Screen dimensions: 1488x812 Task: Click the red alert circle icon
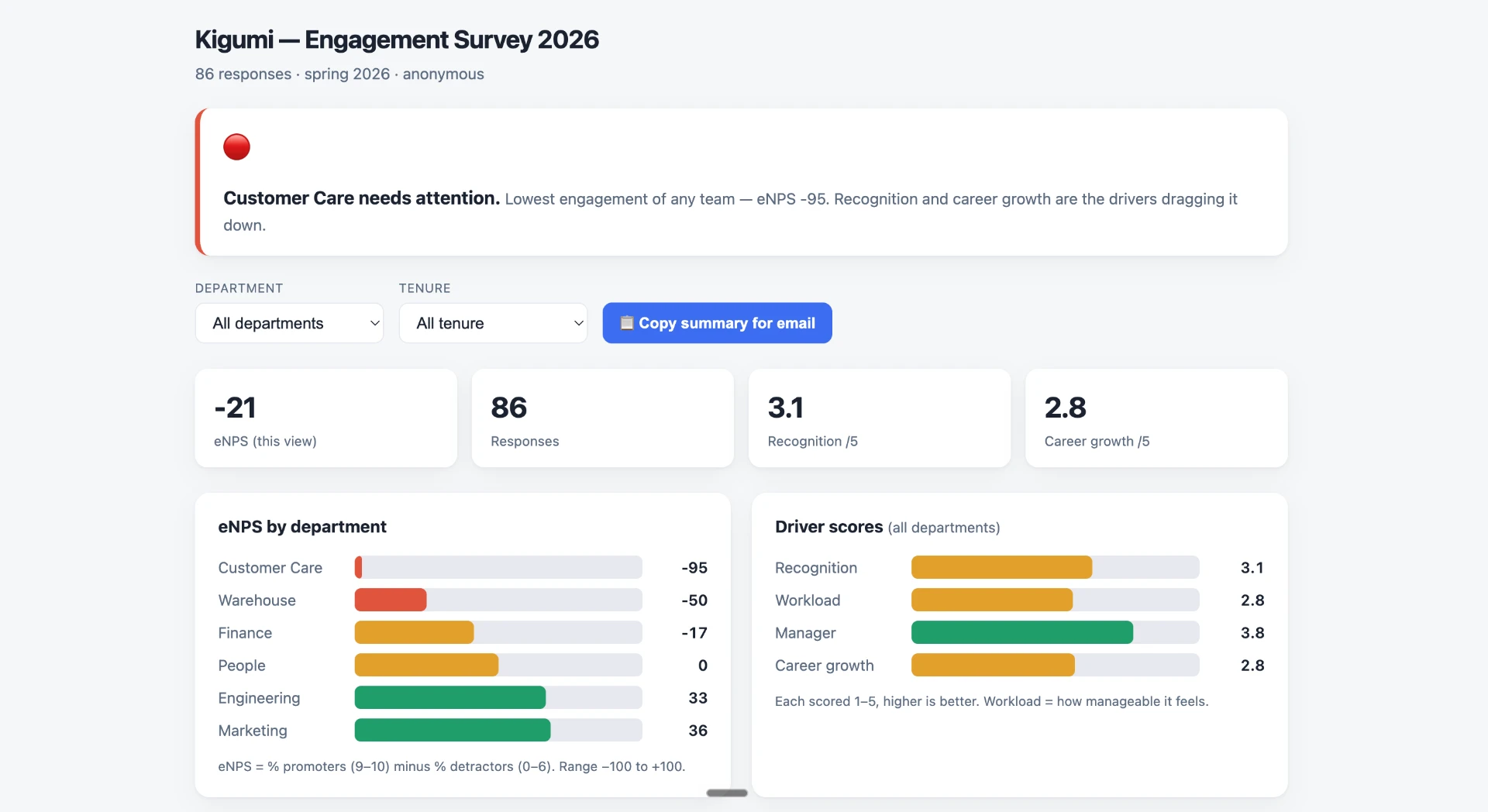tap(236, 146)
